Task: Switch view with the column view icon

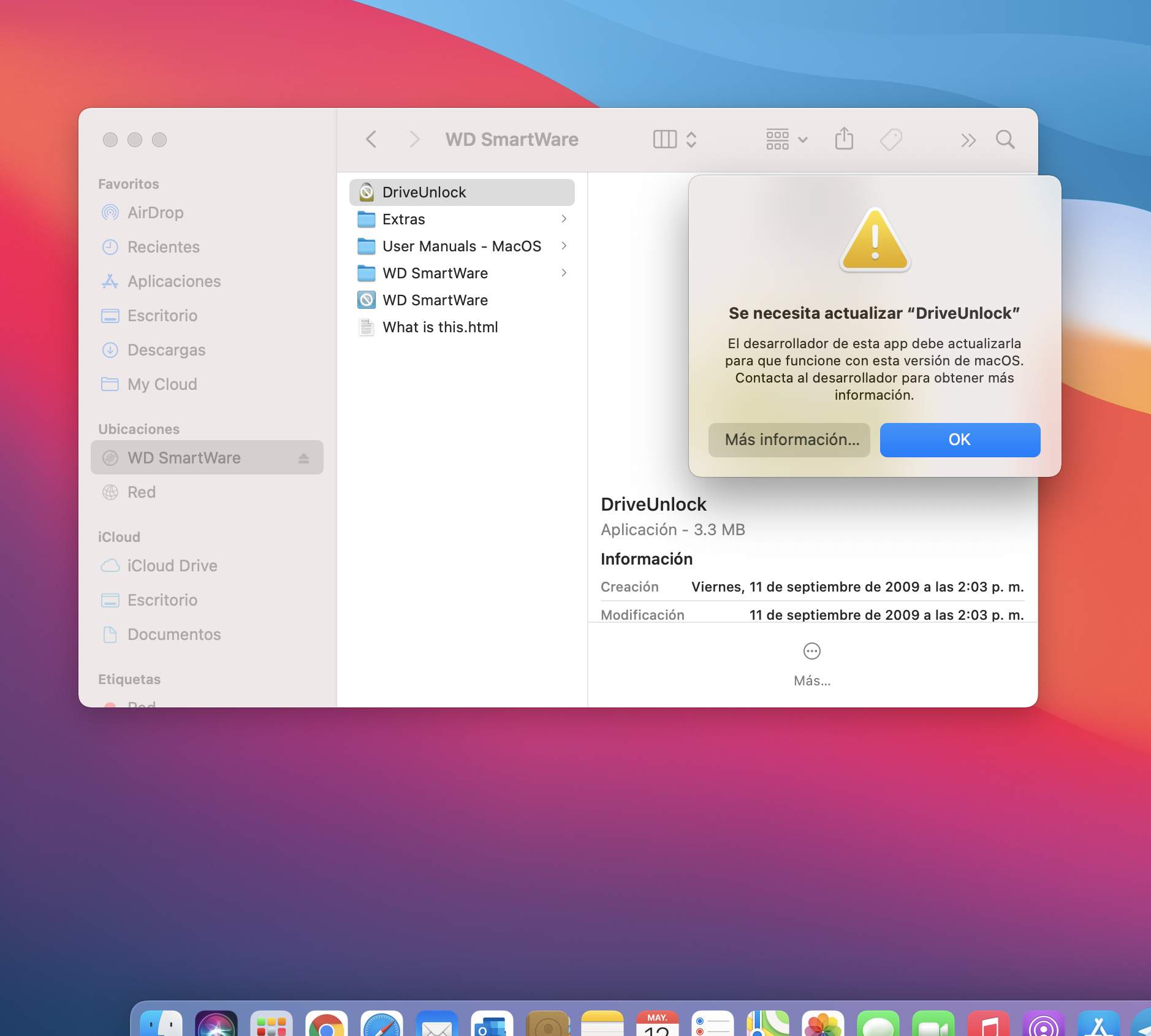Action: (665, 140)
